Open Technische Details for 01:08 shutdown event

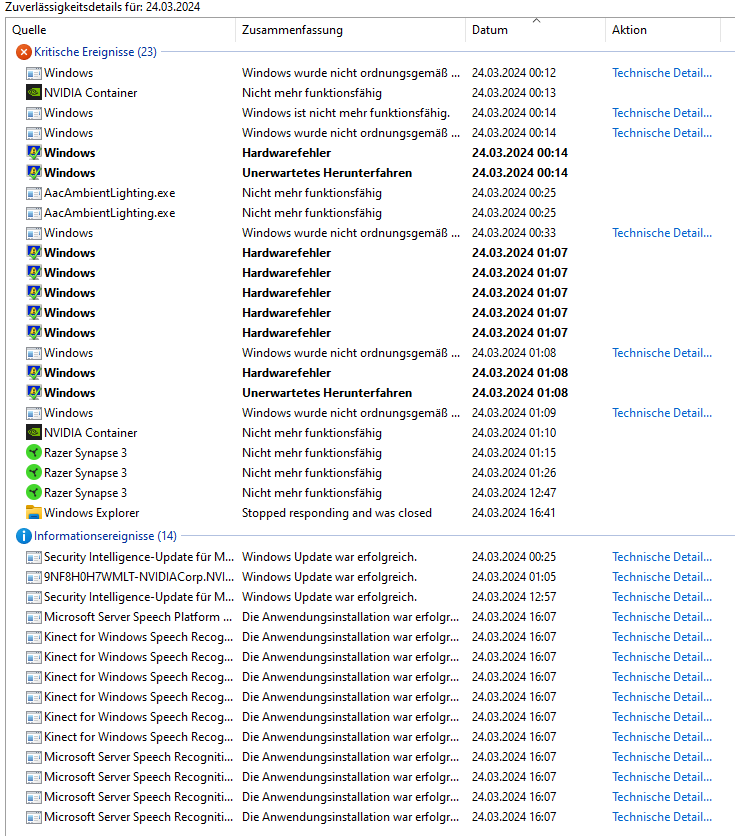coord(662,352)
